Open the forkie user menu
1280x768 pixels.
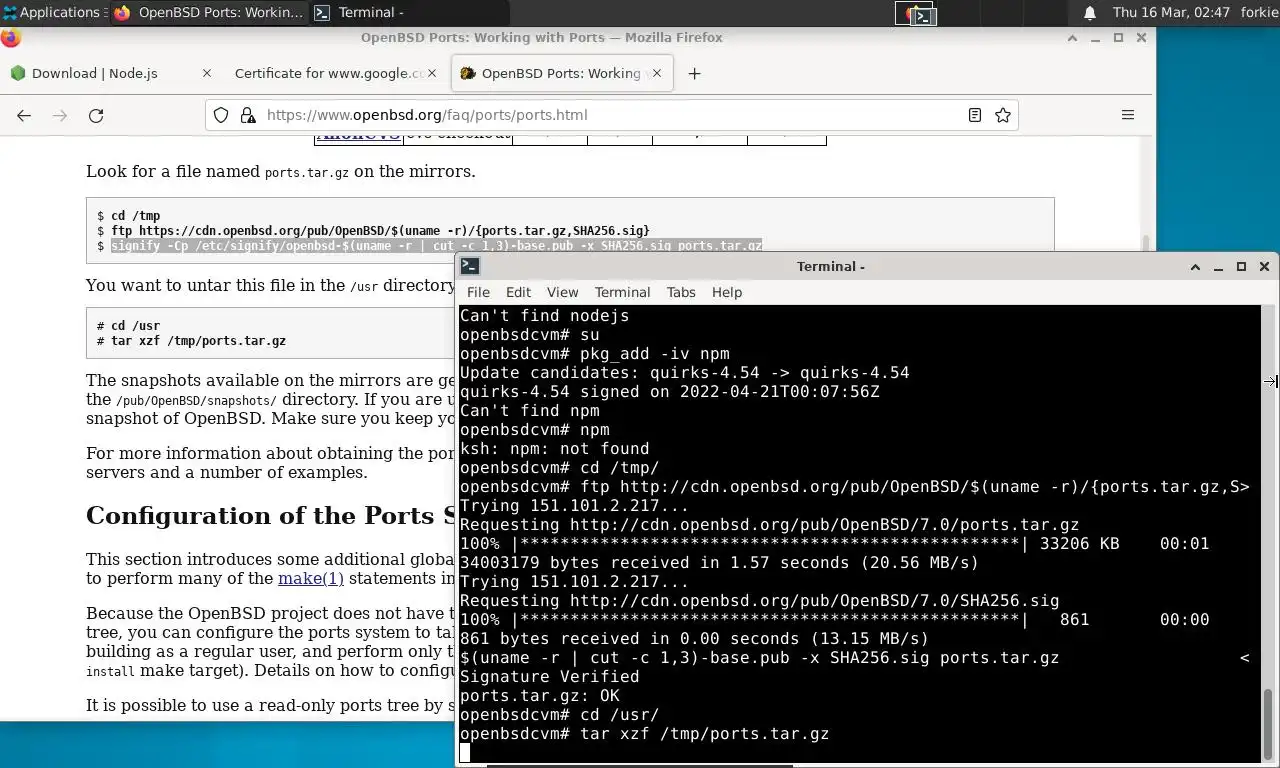pyautogui.click(x=1259, y=12)
